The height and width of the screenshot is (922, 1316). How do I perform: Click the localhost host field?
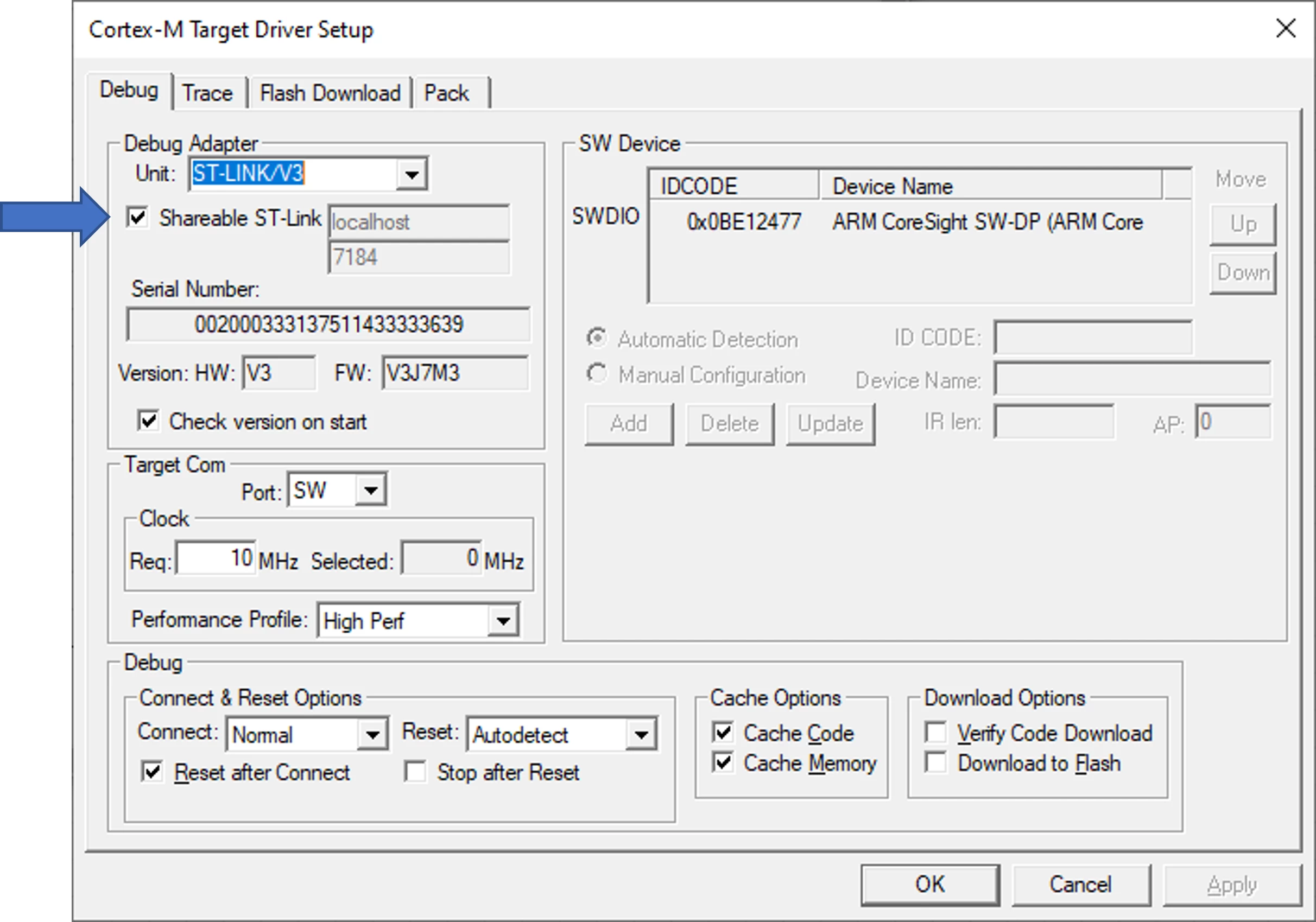[x=419, y=222]
